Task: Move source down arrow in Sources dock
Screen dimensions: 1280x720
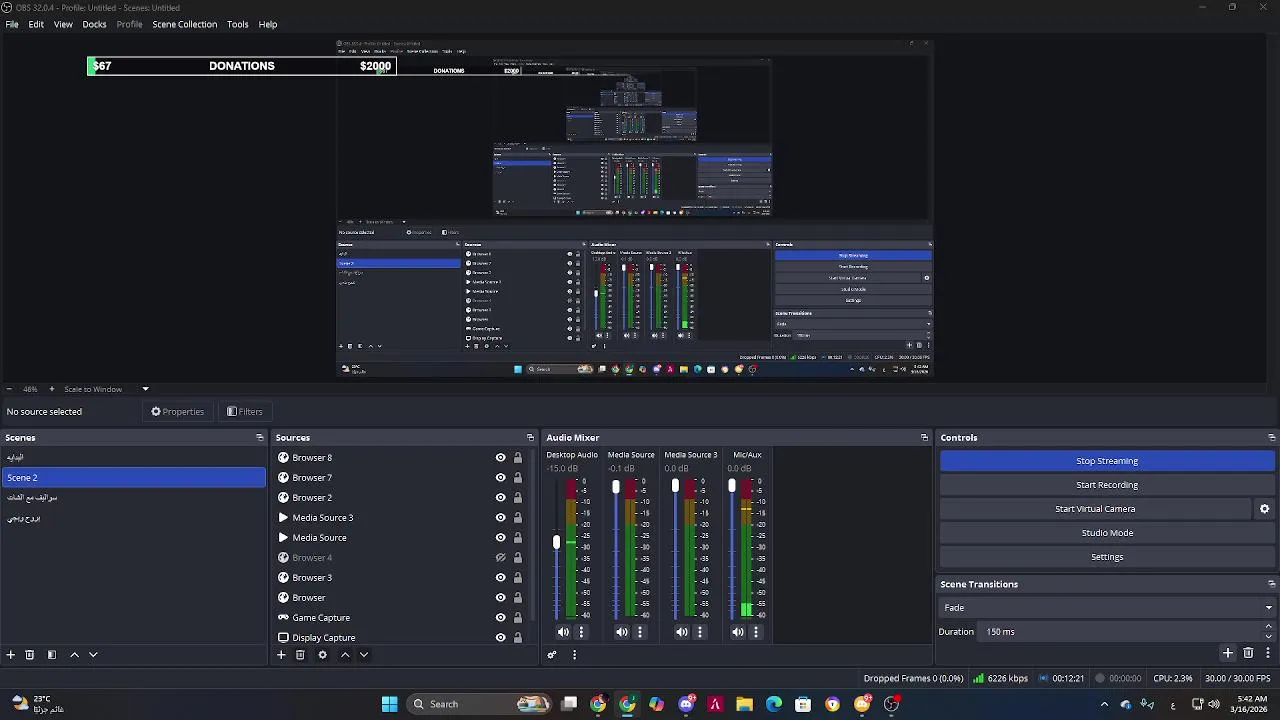Action: 364,654
